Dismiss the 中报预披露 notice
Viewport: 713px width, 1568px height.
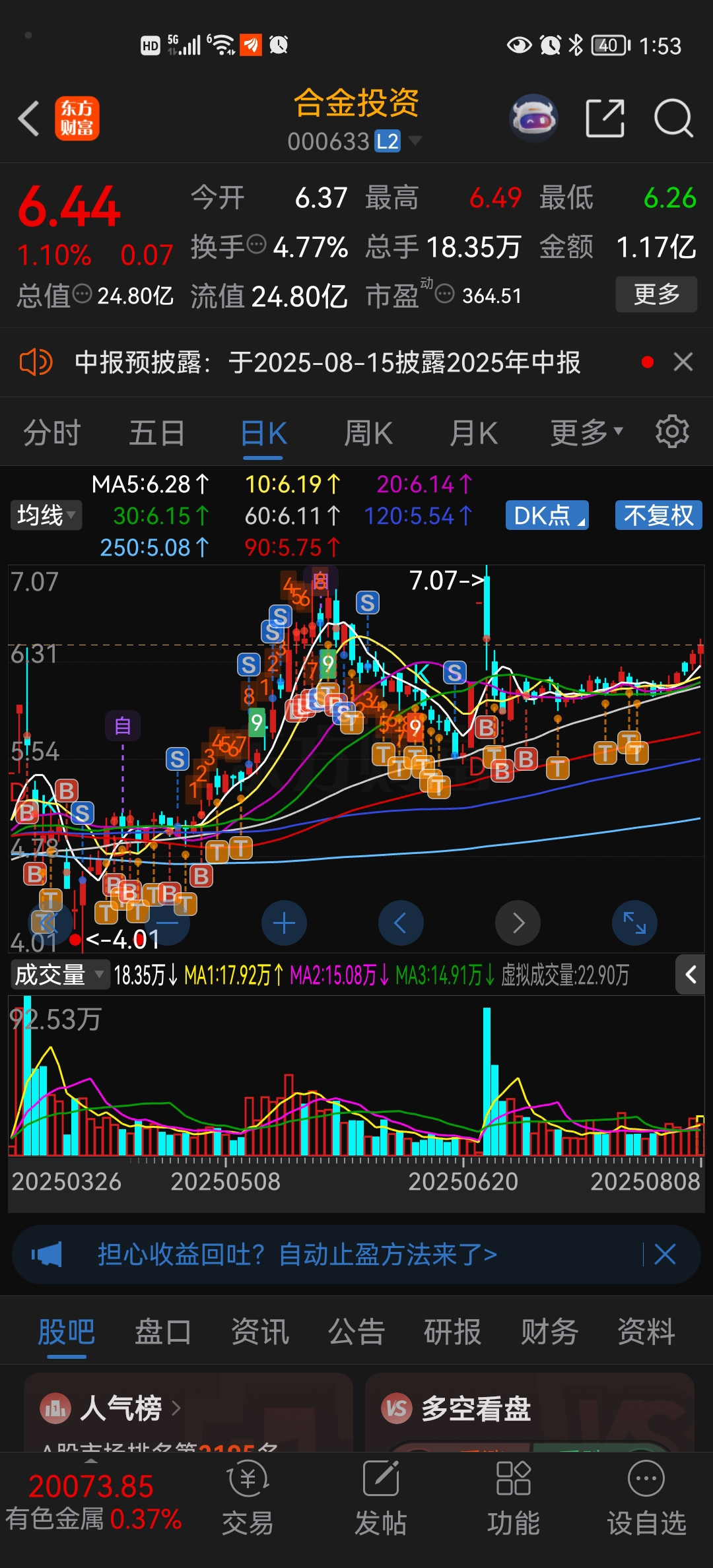coord(683,362)
